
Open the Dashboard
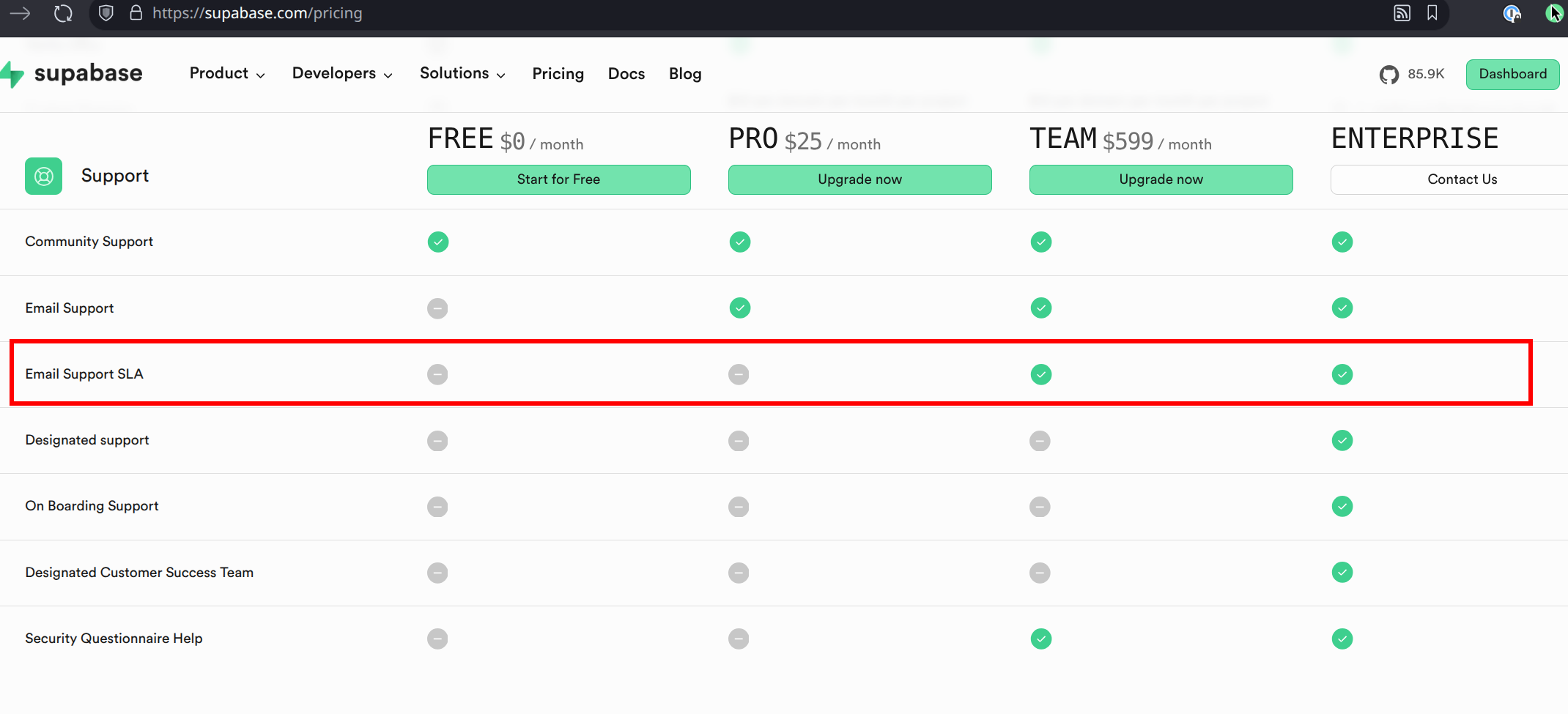(1512, 74)
